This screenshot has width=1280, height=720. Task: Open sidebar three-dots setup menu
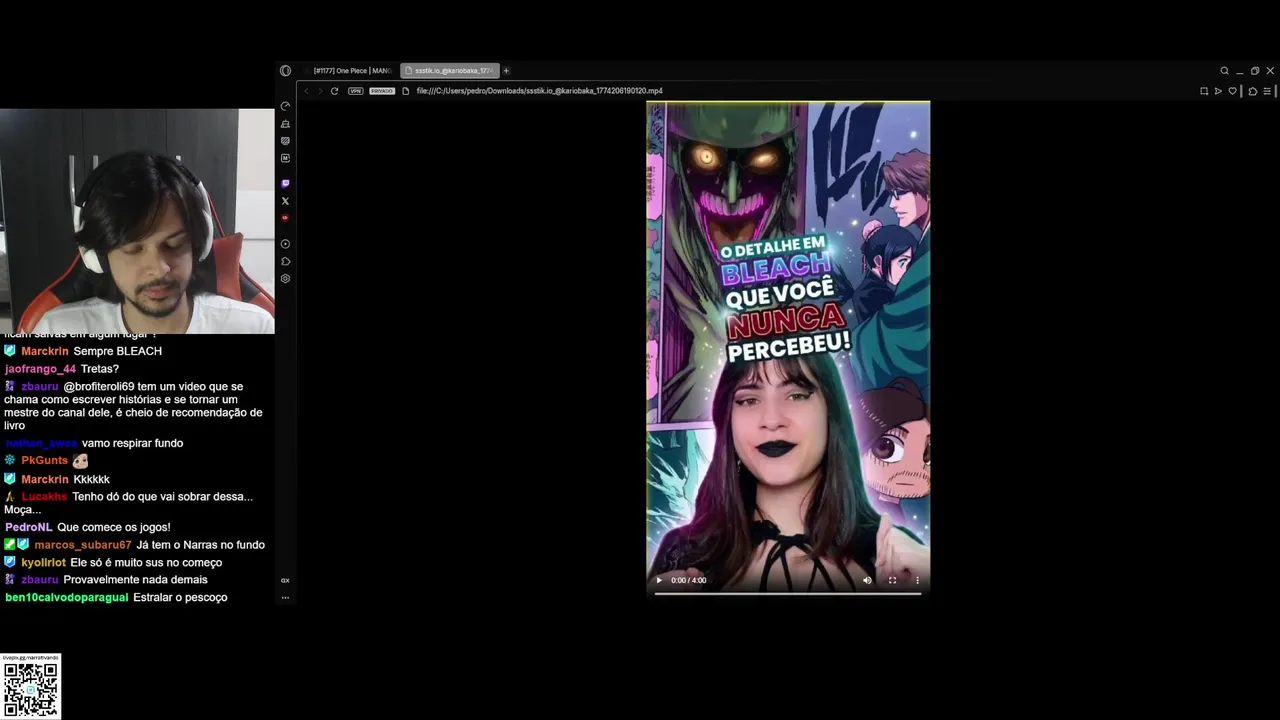click(285, 598)
